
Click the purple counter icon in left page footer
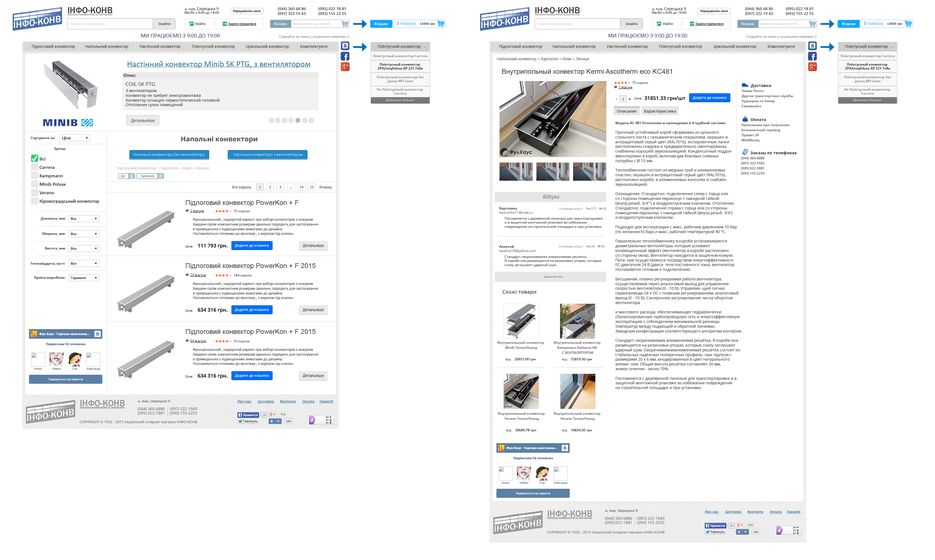coord(311,420)
